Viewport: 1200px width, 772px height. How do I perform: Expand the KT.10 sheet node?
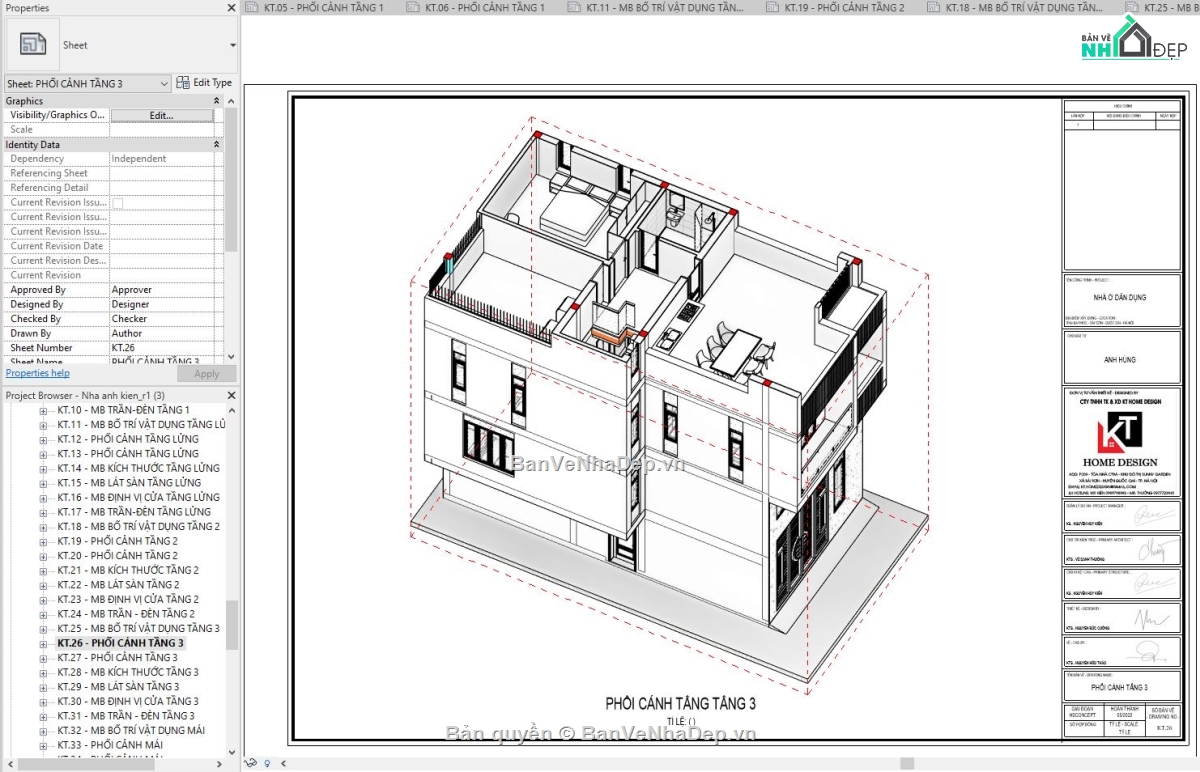coord(43,410)
